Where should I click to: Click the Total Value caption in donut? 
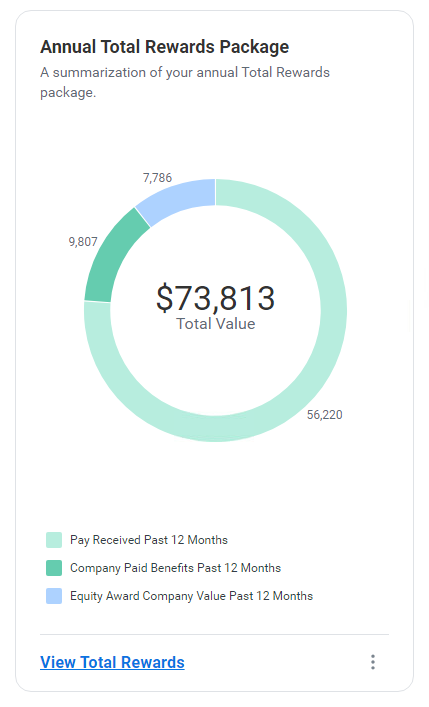click(x=216, y=324)
